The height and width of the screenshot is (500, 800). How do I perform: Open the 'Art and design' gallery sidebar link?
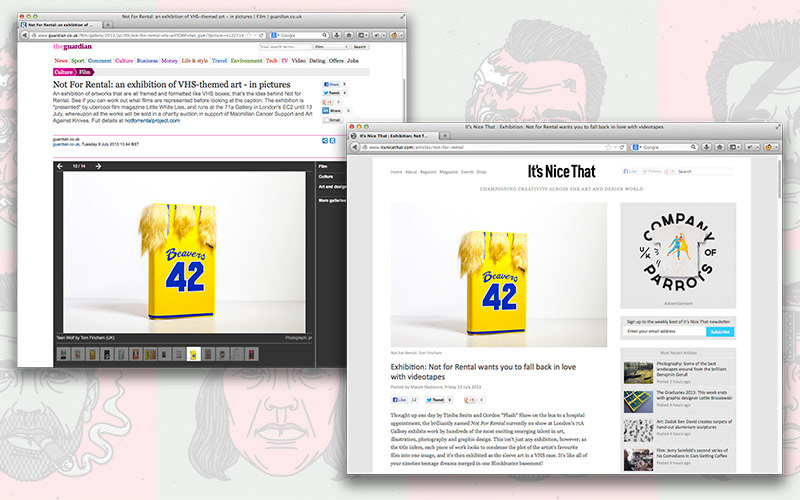click(x=332, y=187)
